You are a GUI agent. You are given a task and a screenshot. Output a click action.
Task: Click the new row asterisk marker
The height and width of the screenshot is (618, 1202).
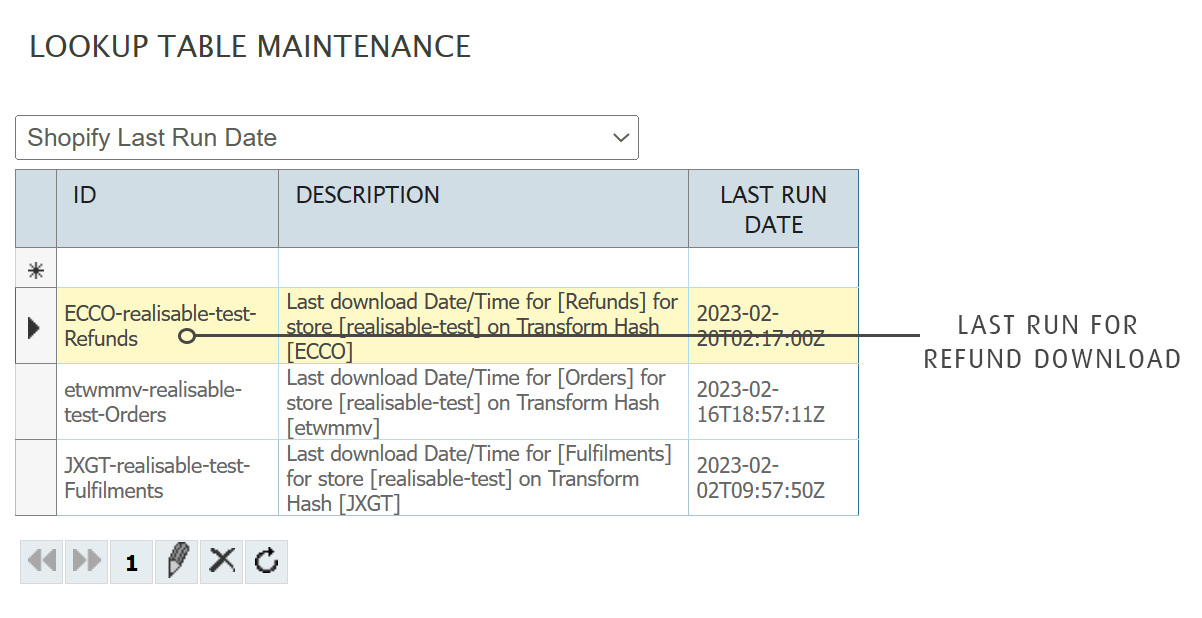tap(36, 270)
